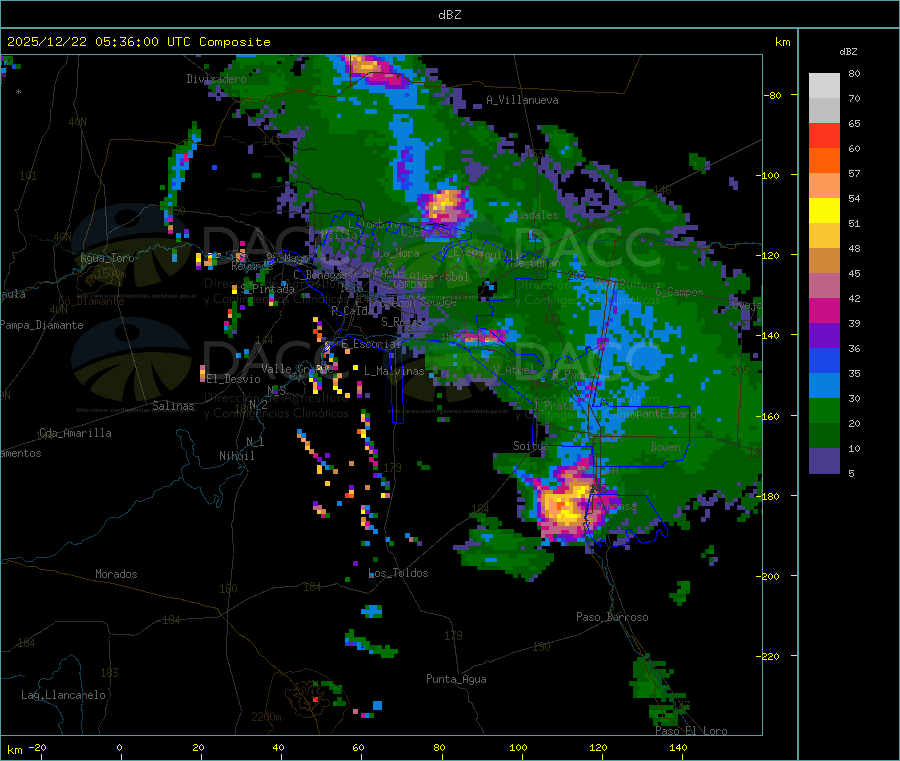Viewport: 900px width, 761px height.
Task: Select the green 30 dBZ legend swatch
Action: pos(824,410)
